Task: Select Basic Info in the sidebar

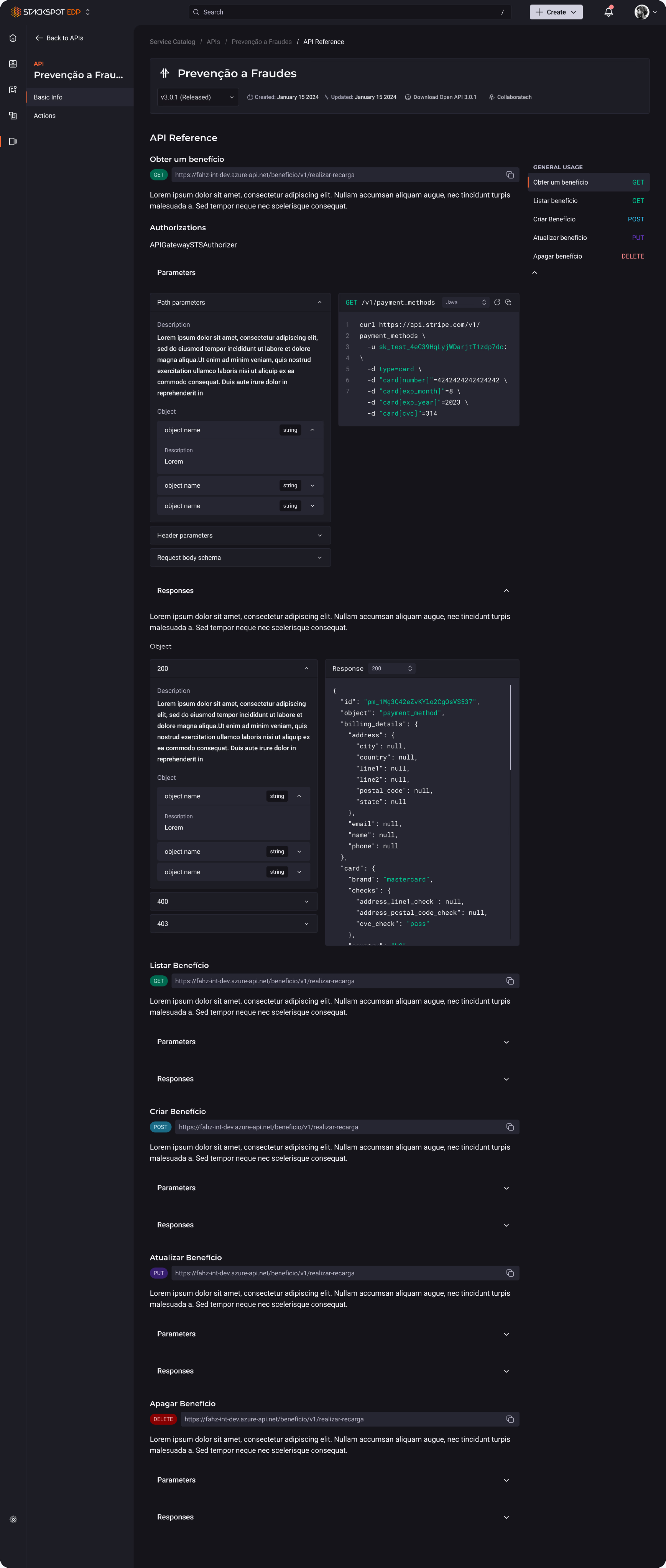Action: [x=80, y=97]
